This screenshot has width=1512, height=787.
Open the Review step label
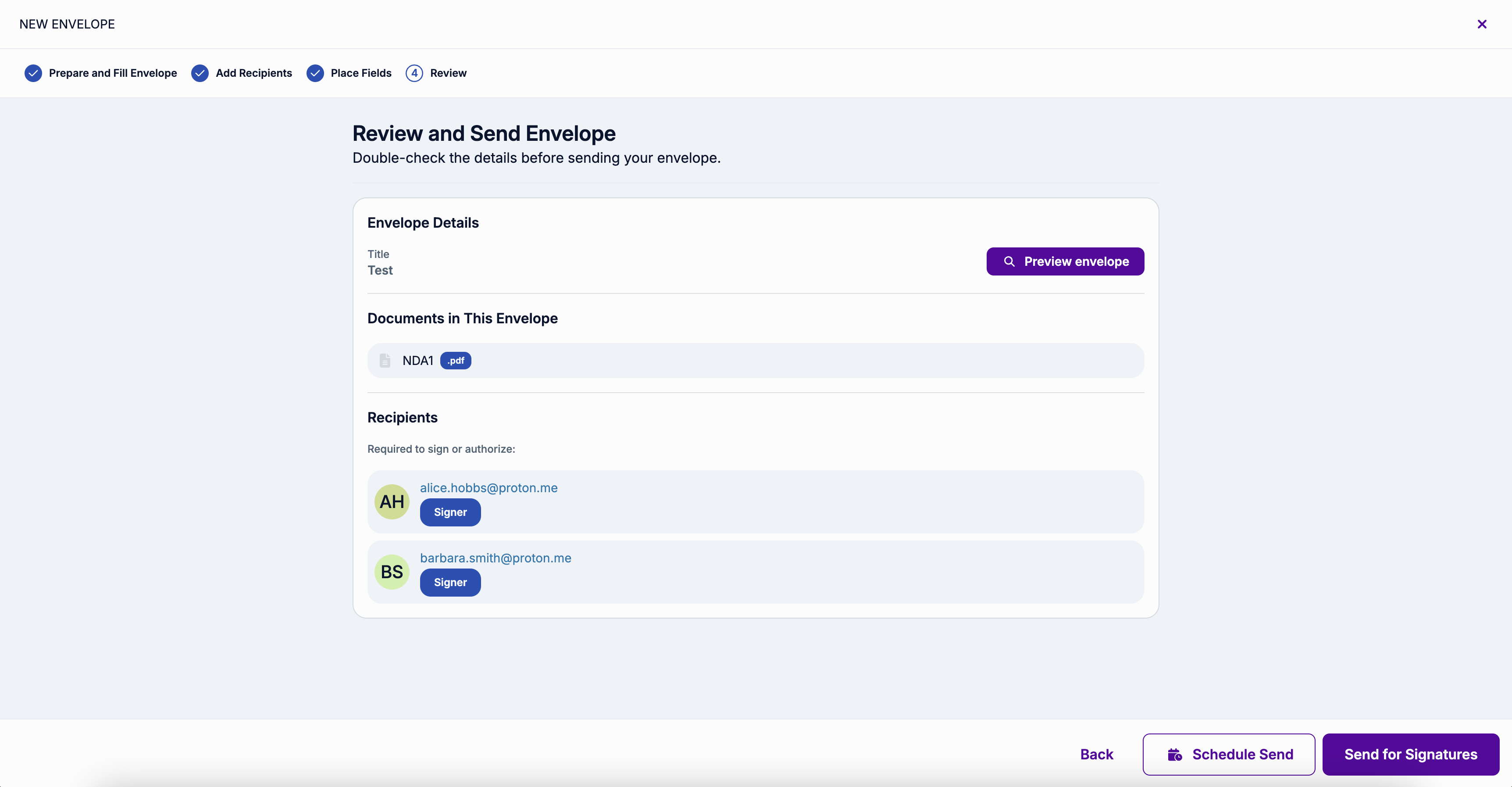pos(449,73)
